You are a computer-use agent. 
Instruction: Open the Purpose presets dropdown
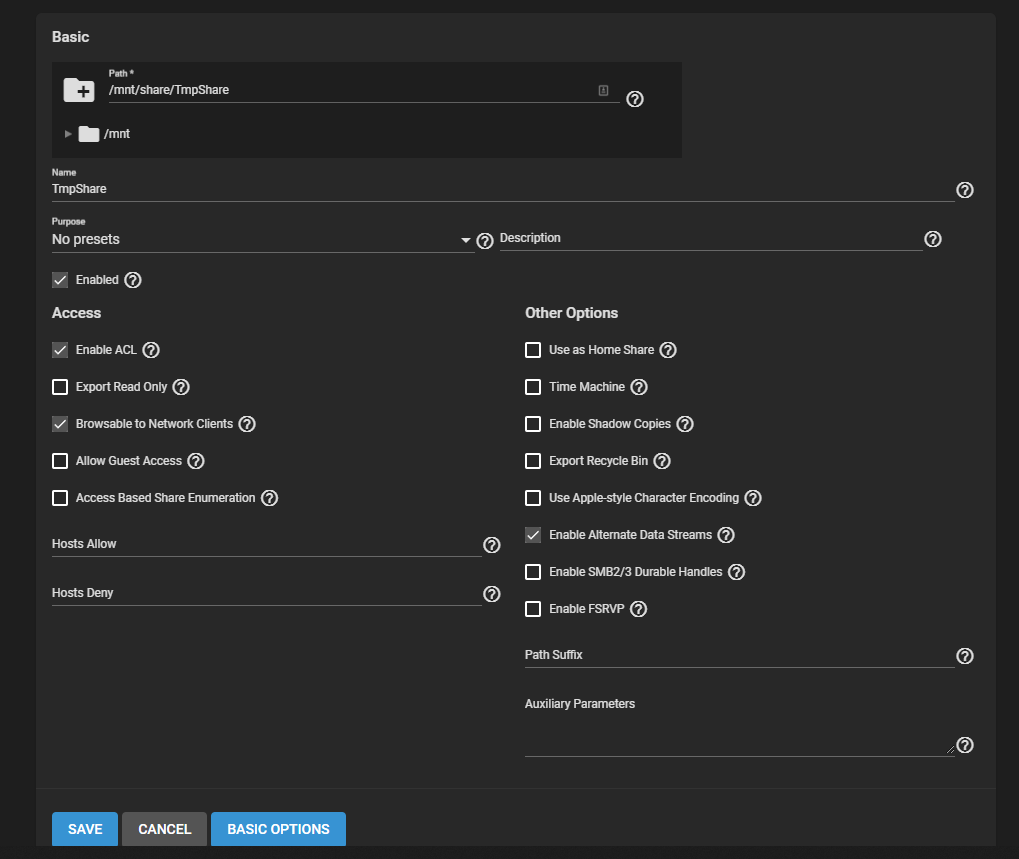[x=262, y=240]
